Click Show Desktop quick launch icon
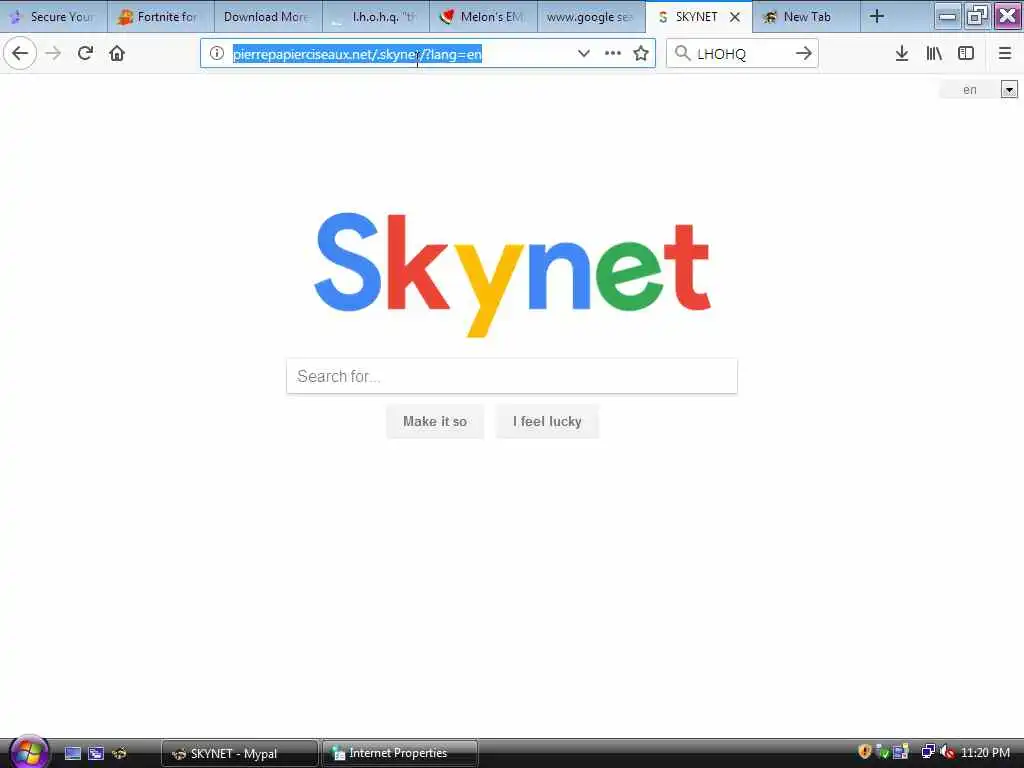Viewport: 1024px width, 768px height. point(72,753)
